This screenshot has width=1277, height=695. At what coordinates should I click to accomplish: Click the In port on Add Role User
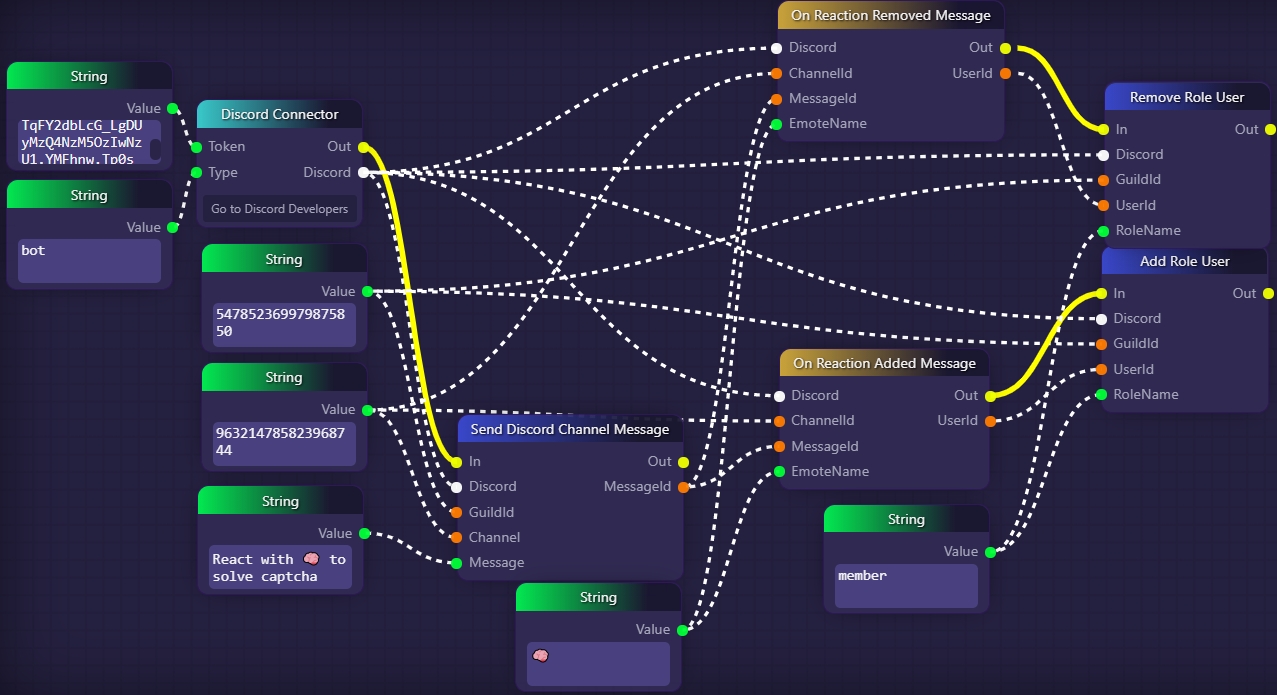point(1102,294)
